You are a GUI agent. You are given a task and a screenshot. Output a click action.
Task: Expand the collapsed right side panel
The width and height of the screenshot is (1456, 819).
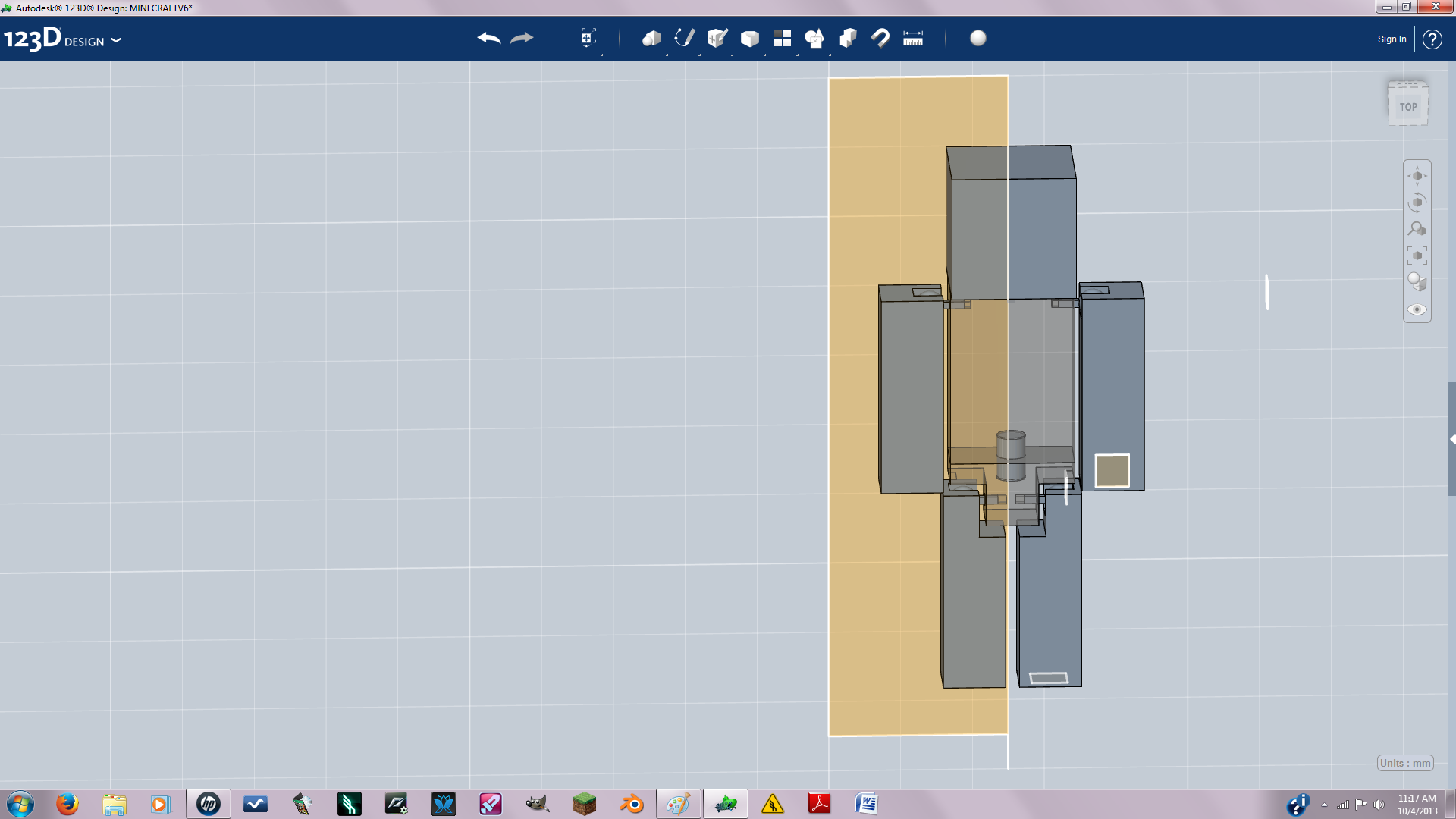[x=1452, y=439]
